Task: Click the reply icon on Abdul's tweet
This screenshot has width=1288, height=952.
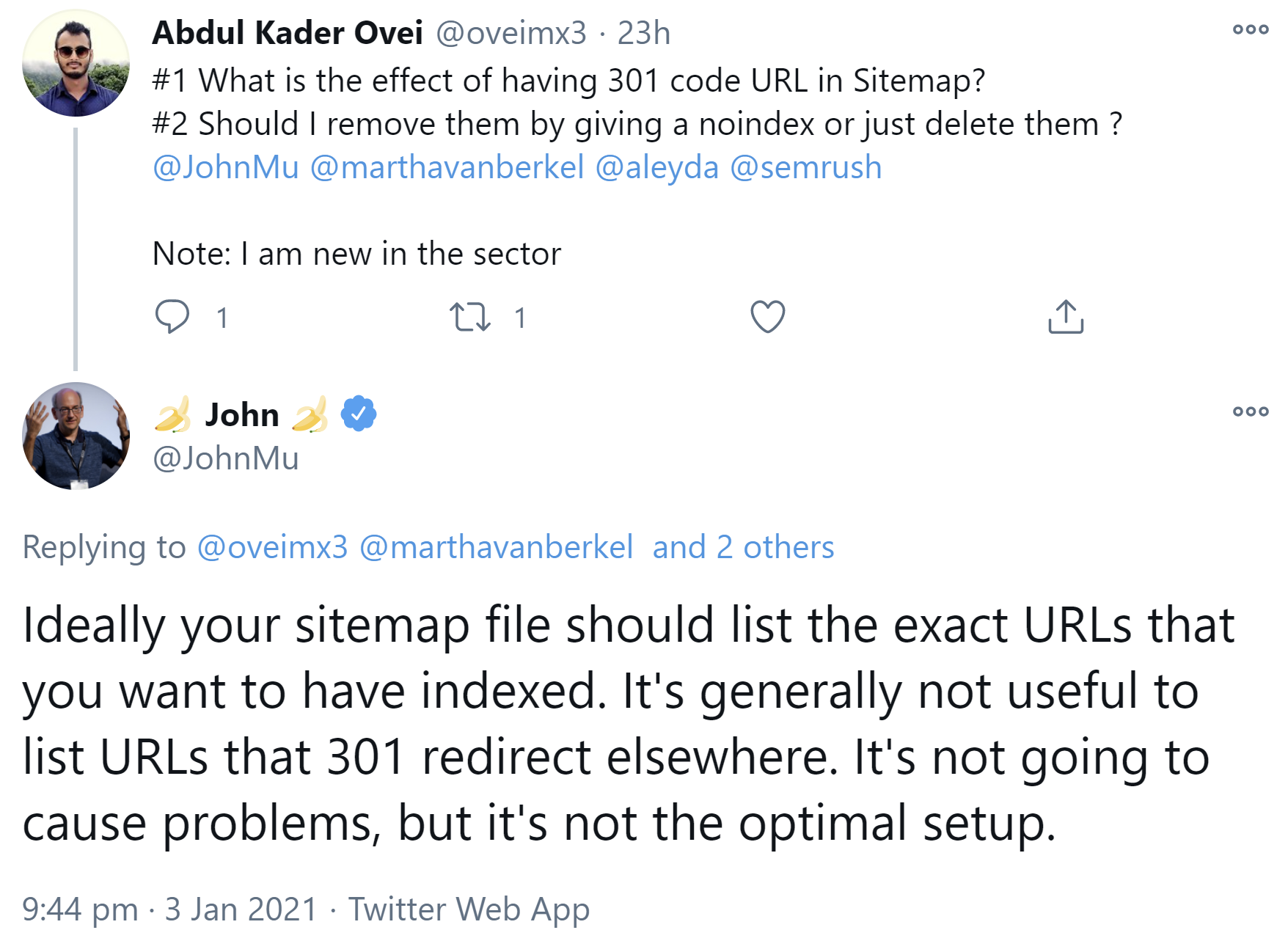Action: [173, 315]
